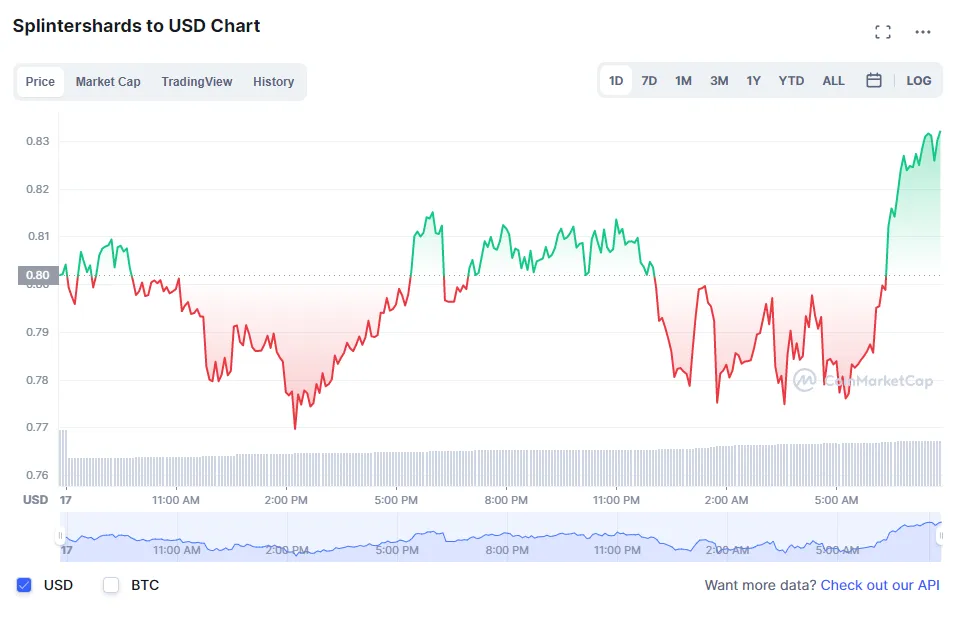Click the Splintershards to USD Chart title
Viewport: 960px width, 617px height.
137,26
